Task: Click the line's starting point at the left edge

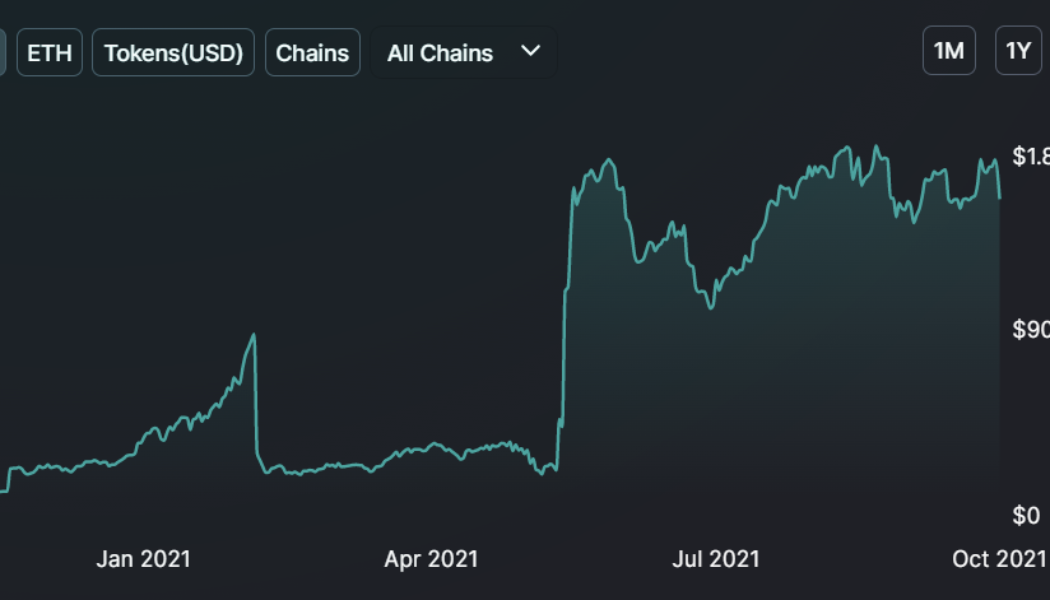Action: (x=2, y=491)
